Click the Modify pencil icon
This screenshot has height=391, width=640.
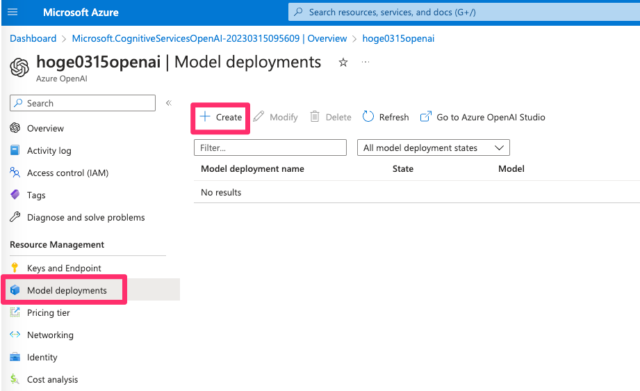click(258, 117)
